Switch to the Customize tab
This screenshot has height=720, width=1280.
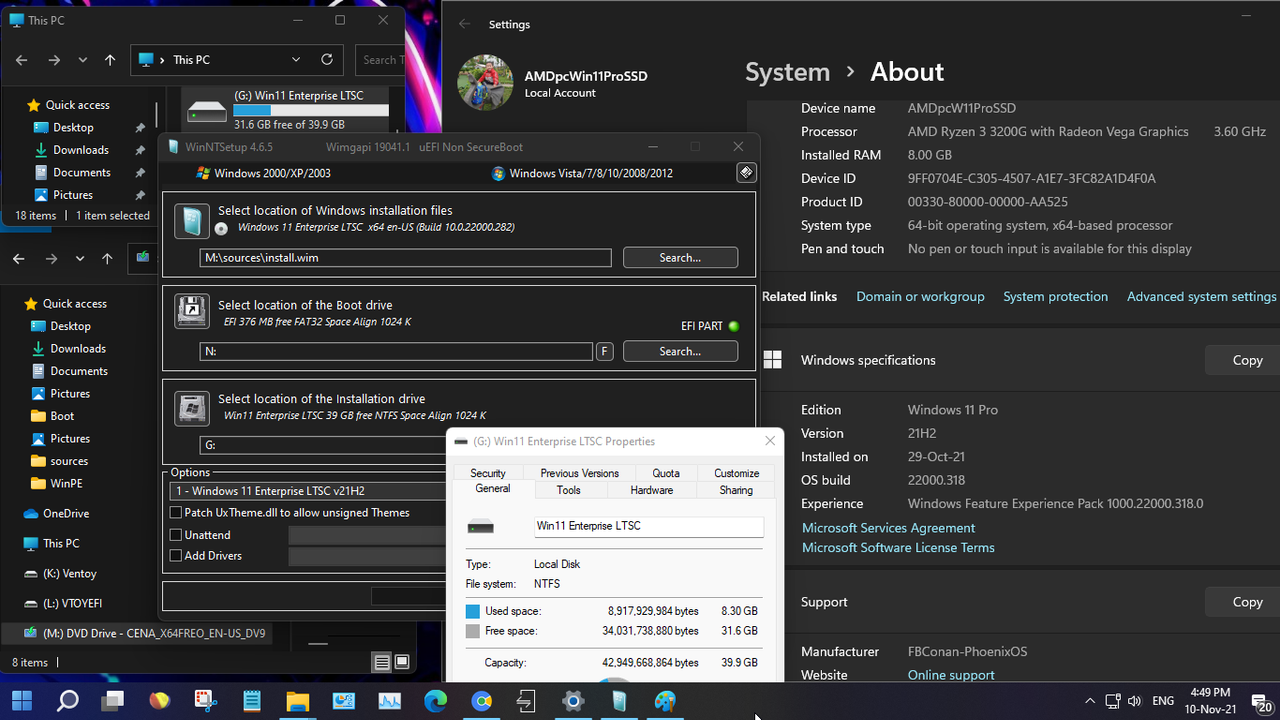737,473
